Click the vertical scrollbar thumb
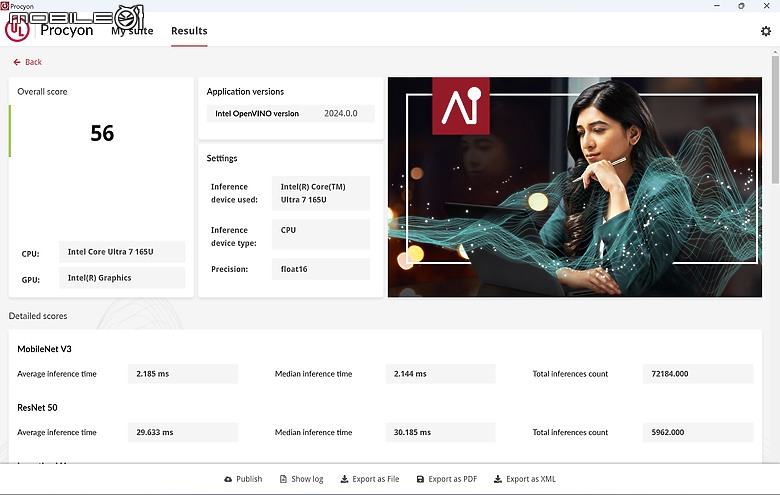The image size is (780, 495). pyautogui.click(x=775, y=119)
